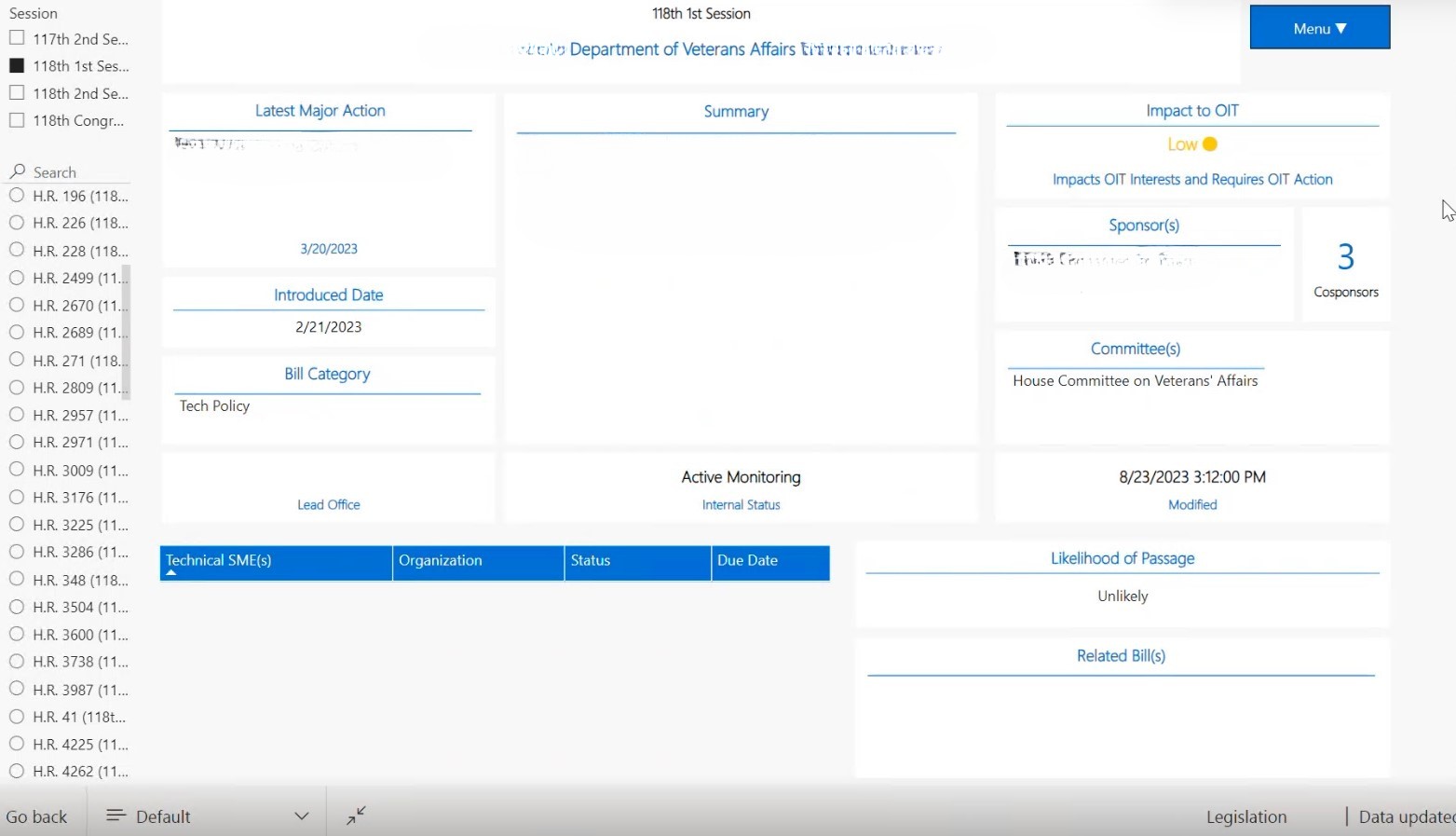Click the yellow Low impact indicator dot
Screen dimensions: 1456x836
[1210, 144]
